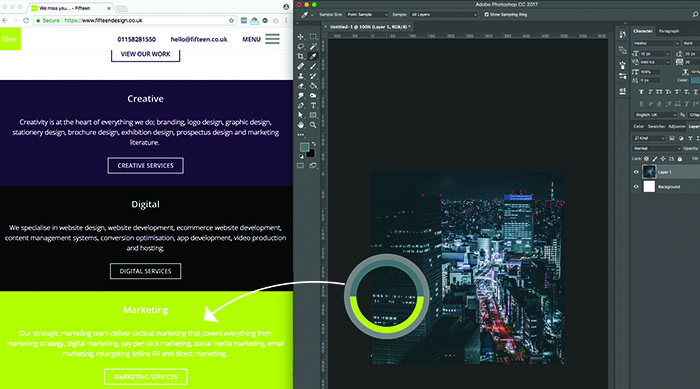
Task: Select the History Brush tool
Action: 313,76
